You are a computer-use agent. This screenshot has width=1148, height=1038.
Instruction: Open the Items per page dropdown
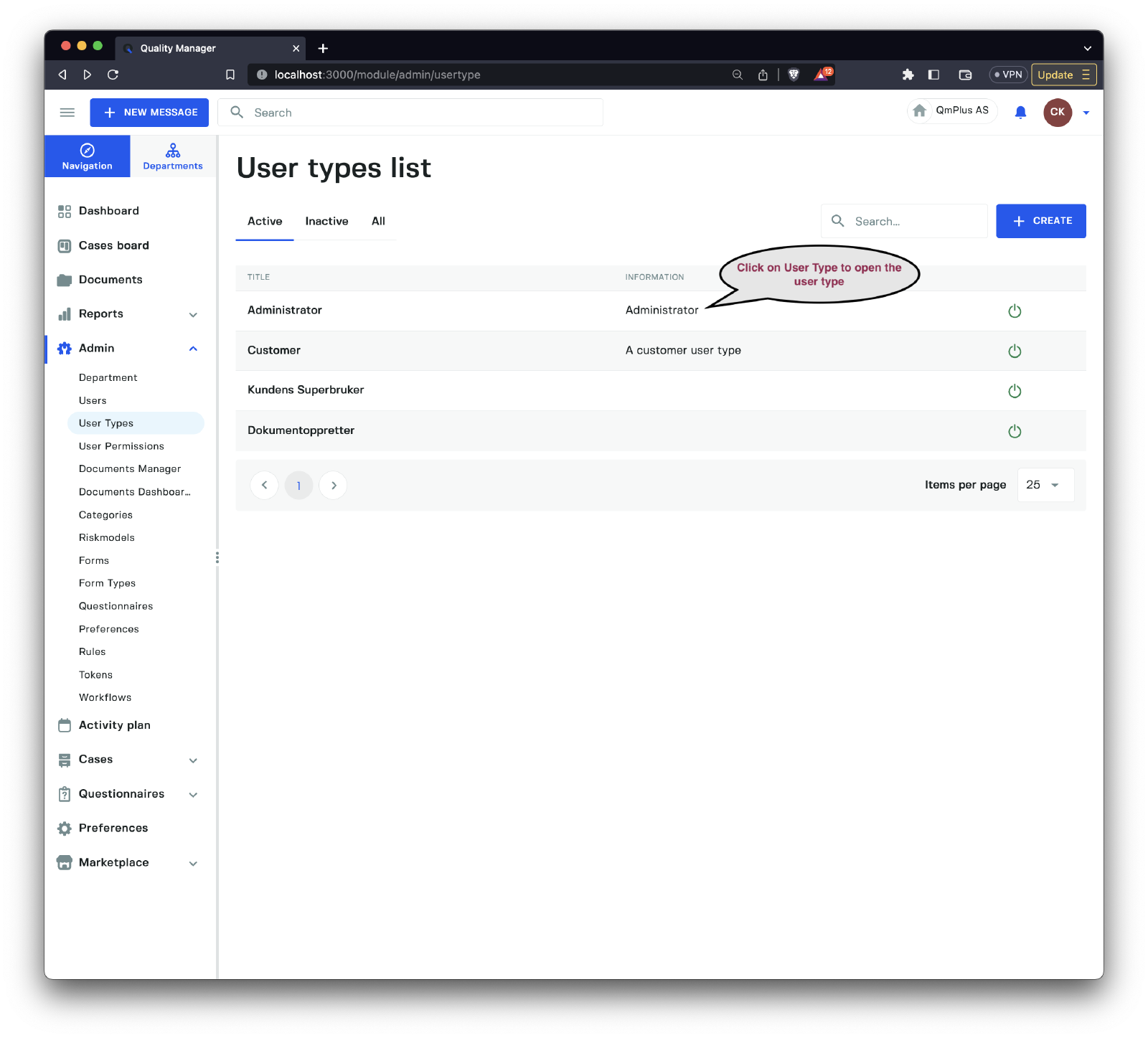(x=1045, y=485)
